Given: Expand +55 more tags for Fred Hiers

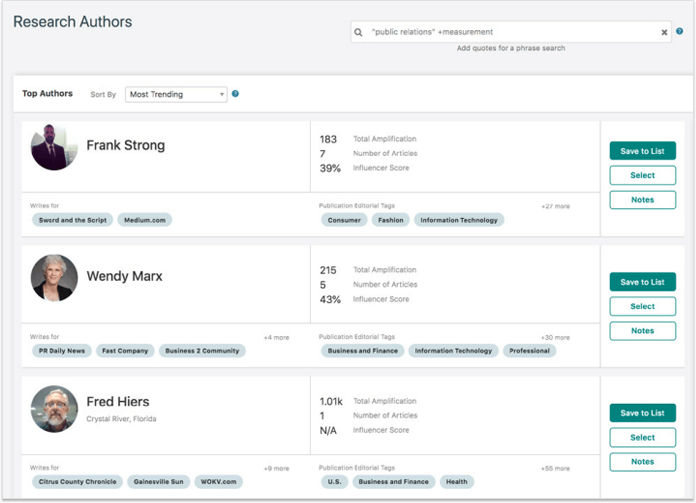Looking at the screenshot, I should pyautogui.click(x=555, y=469).
